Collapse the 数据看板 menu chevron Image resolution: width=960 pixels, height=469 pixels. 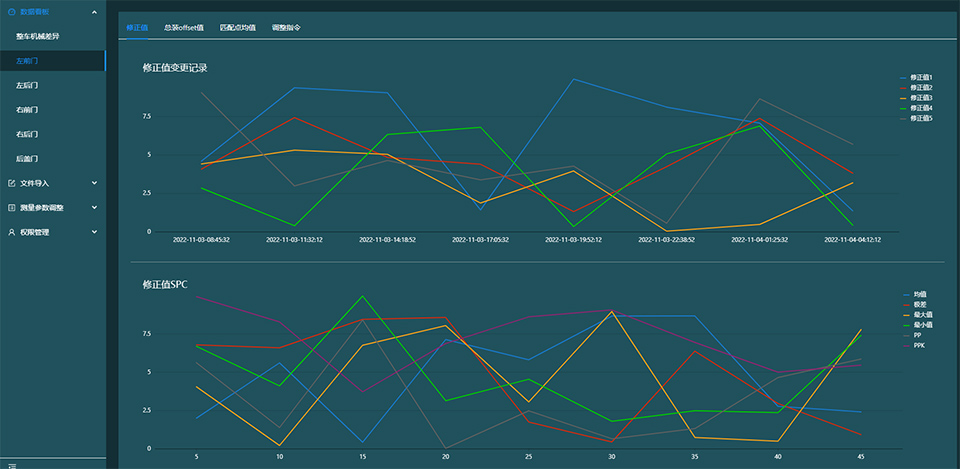[94, 11]
